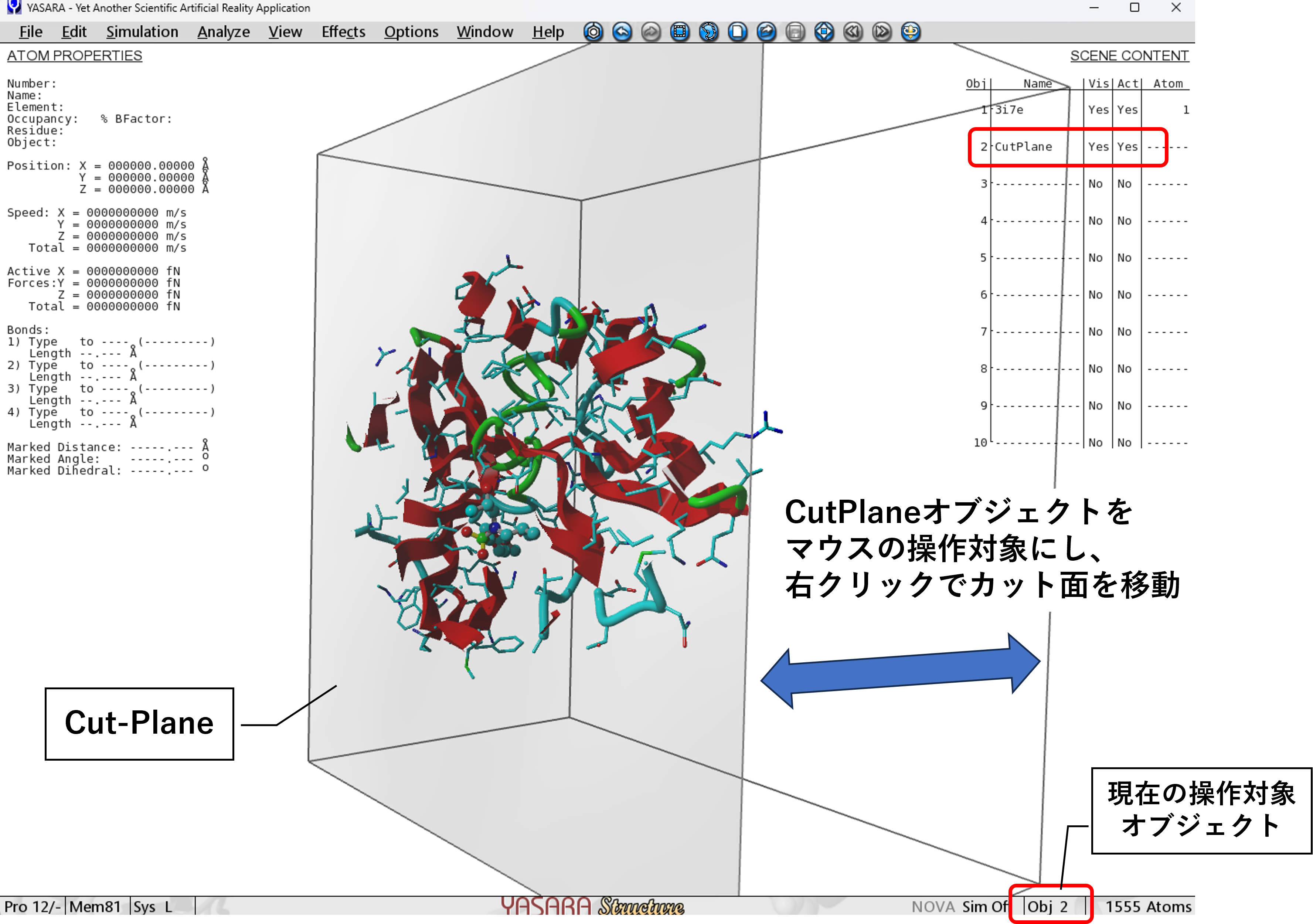The image size is (1313, 924).
Task: Click the benzene-ring build molecule icon
Action: 593,32
